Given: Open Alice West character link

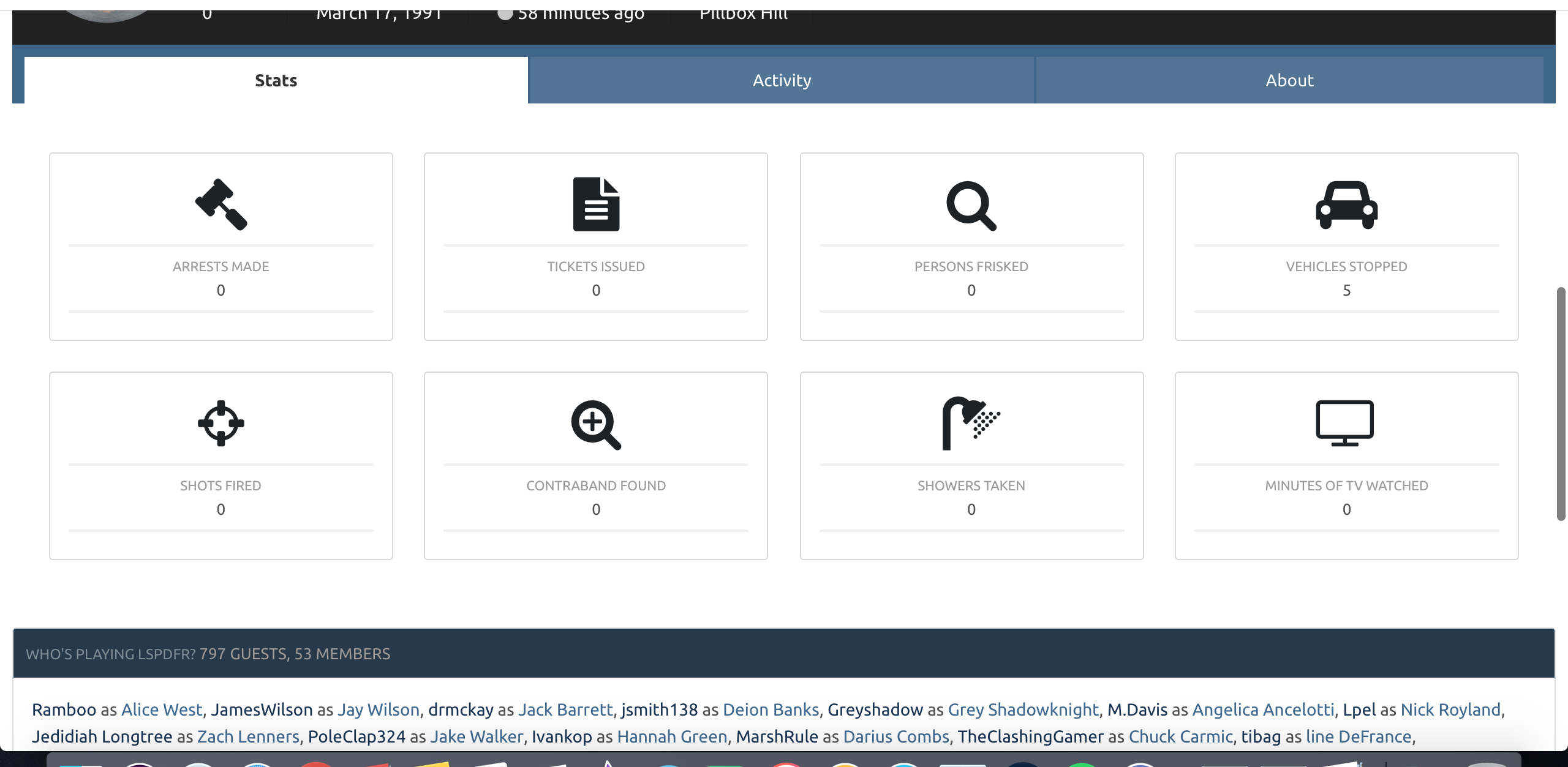Looking at the screenshot, I should pyautogui.click(x=162, y=709).
